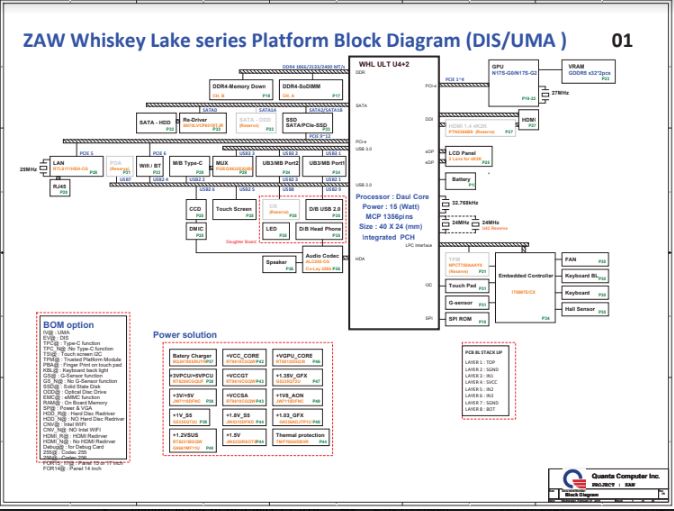Select the LED block on daughter board

coord(276,231)
